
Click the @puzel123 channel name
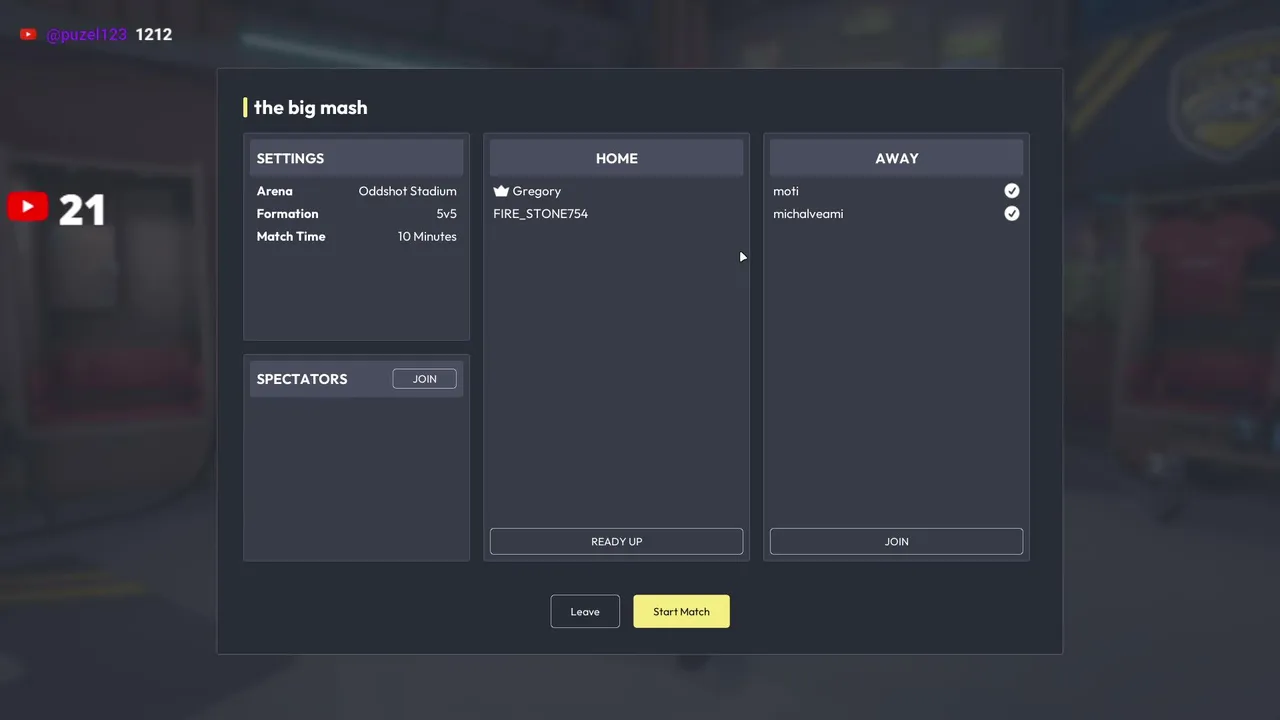86,34
